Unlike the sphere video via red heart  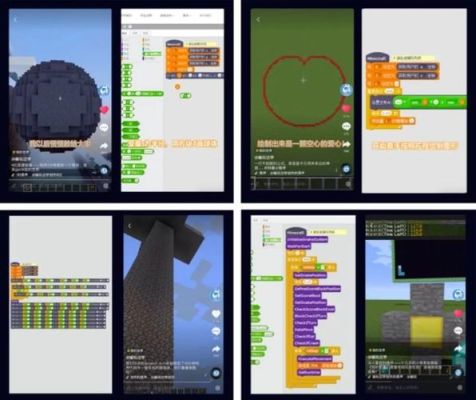click(x=104, y=109)
